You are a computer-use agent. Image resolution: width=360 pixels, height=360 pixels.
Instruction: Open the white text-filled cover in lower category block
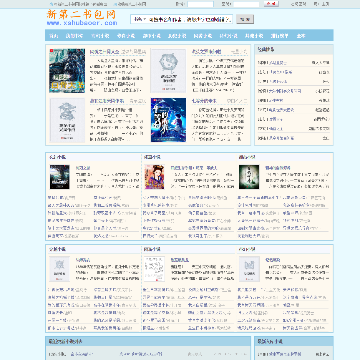[x=154, y=269]
